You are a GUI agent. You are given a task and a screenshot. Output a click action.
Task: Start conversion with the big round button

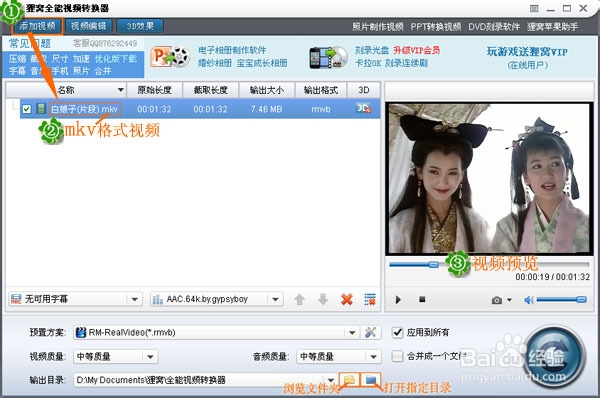click(554, 356)
